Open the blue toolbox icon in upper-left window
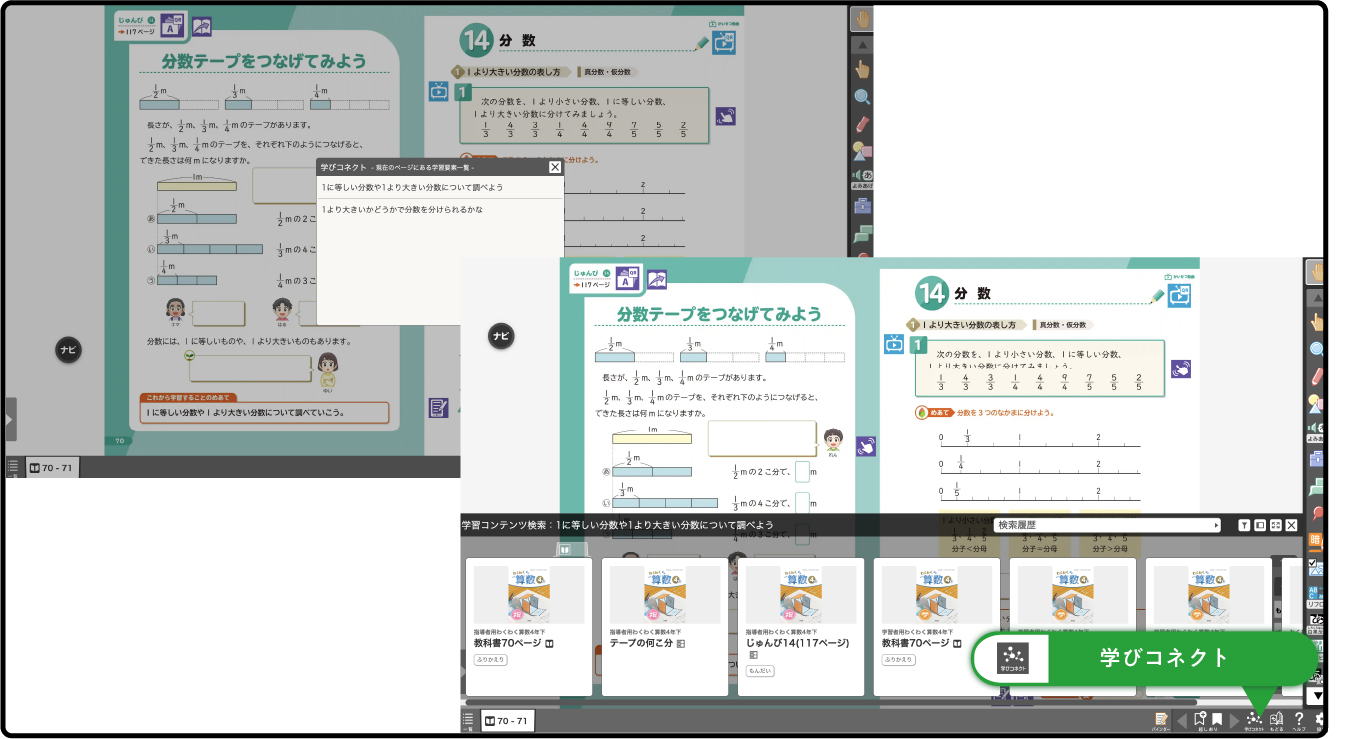This screenshot has height=739, width=1356. point(861,207)
